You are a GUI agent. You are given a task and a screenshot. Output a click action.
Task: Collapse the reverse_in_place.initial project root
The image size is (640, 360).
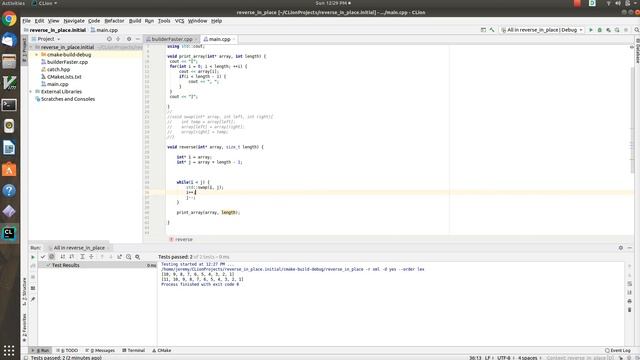pyautogui.click(x=31, y=47)
